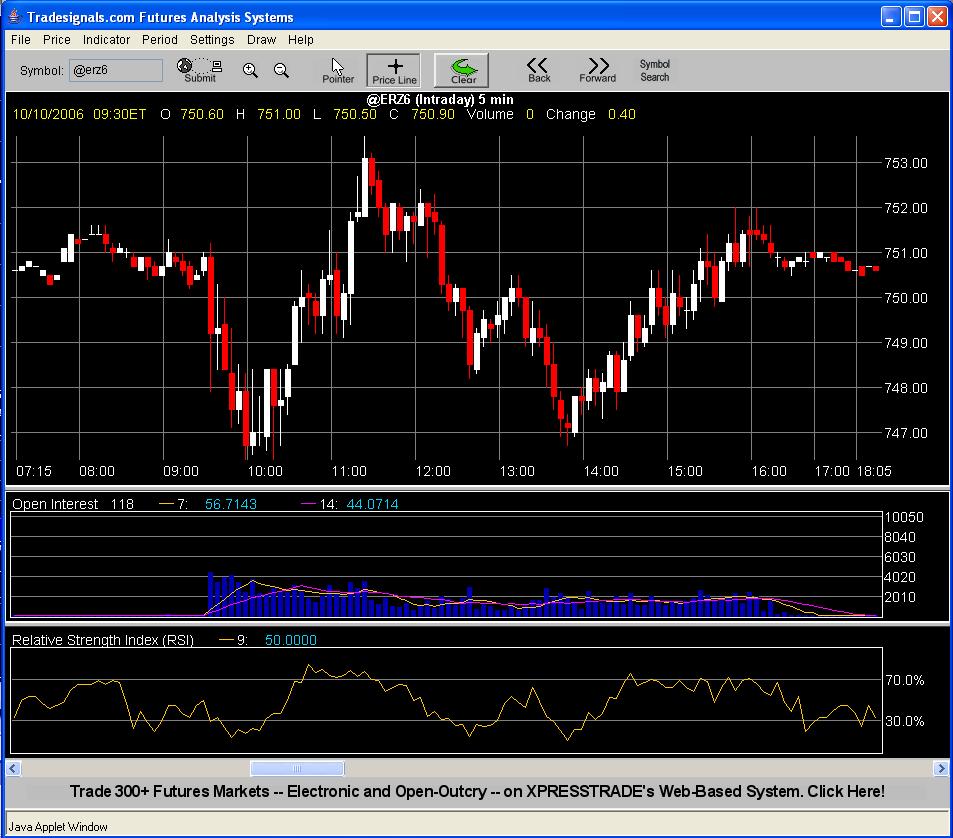The width and height of the screenshot is (953, 838).
Task: Expand the Period menu
Action: tap(160, 40)
